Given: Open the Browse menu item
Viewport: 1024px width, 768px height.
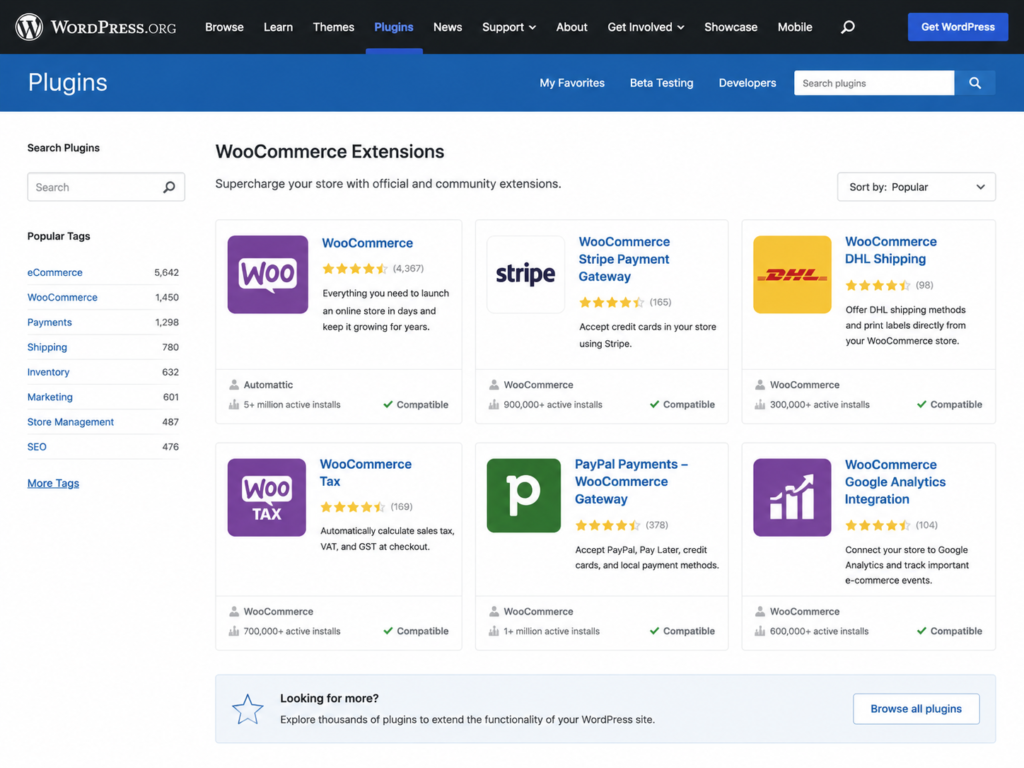Looking at the screenshot, I should 224,27.
